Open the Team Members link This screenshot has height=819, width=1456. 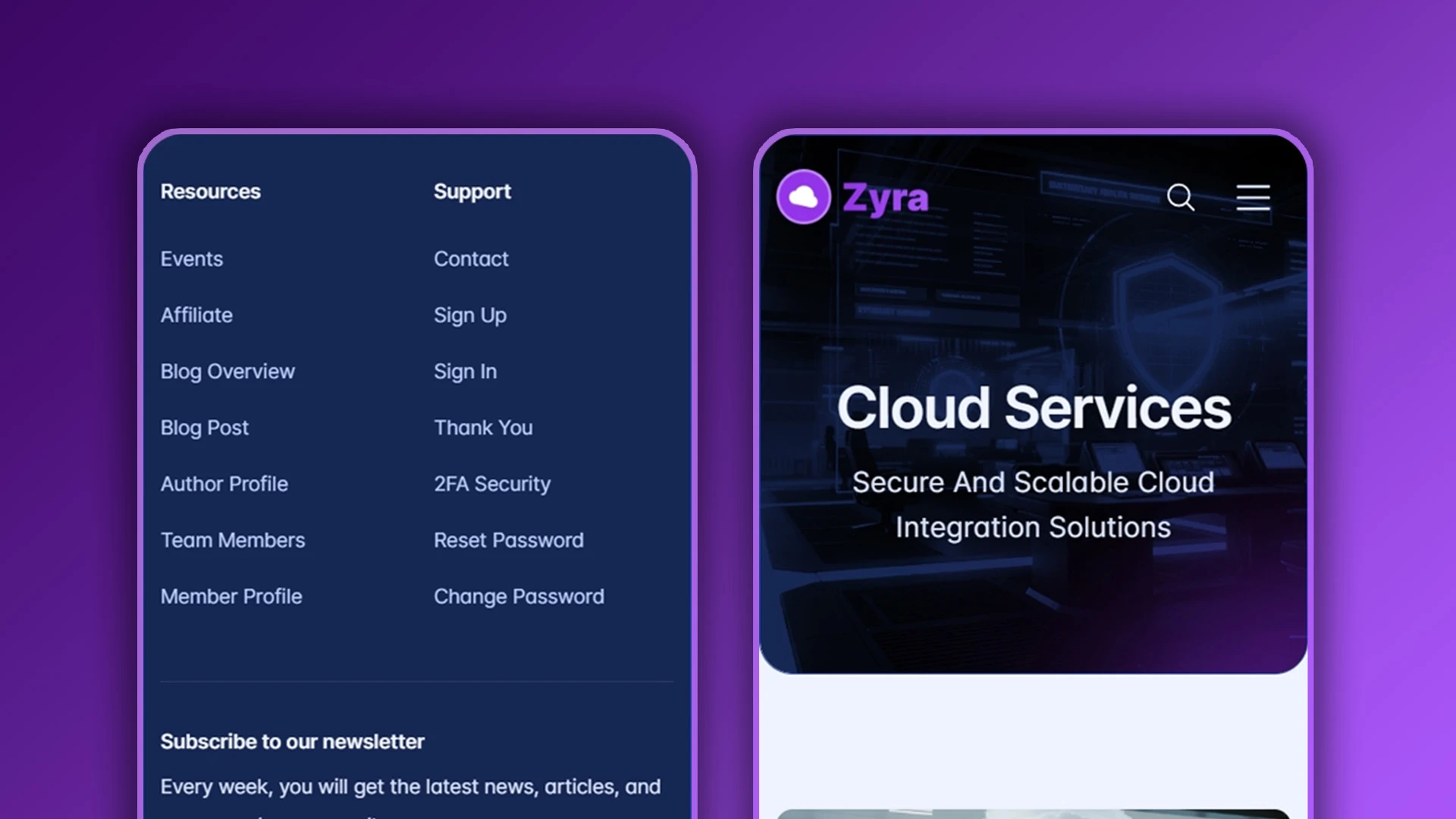233,540
